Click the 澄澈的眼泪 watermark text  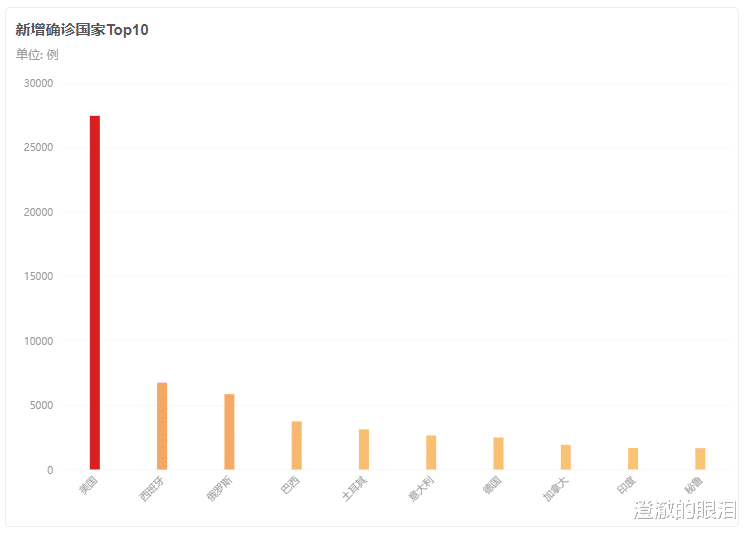[684, 510]
